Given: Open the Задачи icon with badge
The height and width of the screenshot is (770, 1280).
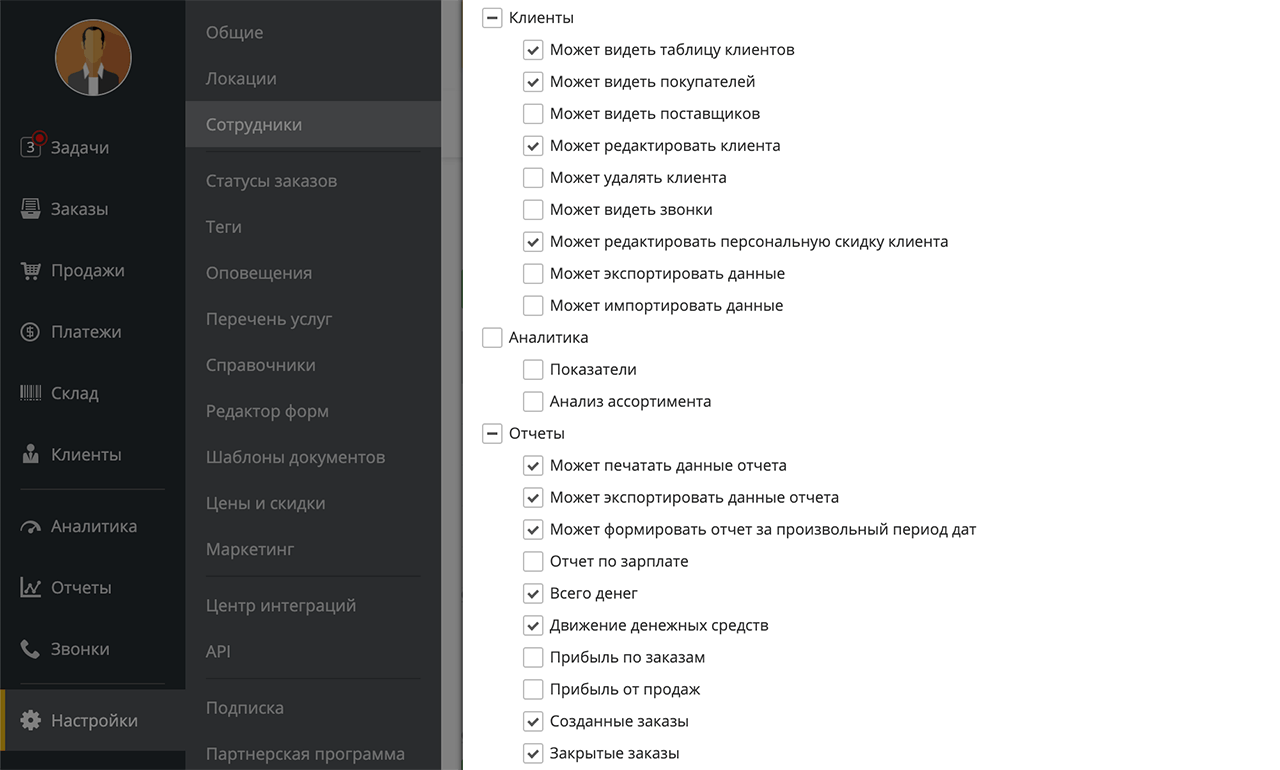Looking at the screenshot, I should [32, 146].
